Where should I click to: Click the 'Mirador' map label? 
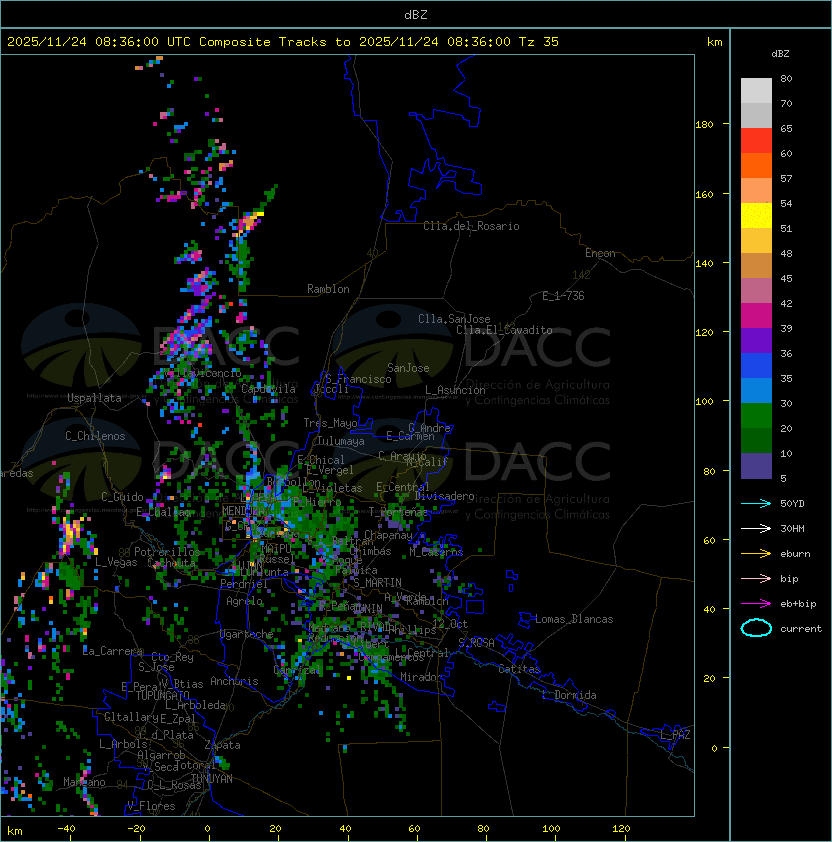(x=422, y=677)
